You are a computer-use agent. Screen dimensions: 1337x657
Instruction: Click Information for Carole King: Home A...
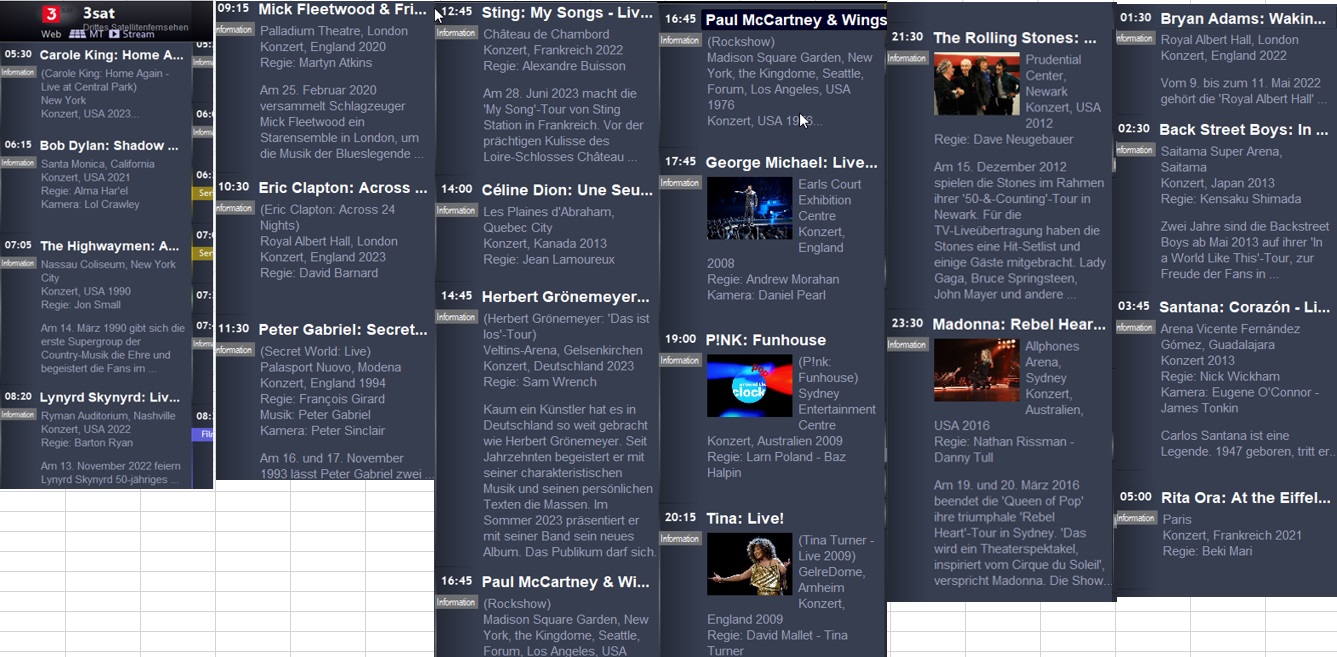point(18,72)
